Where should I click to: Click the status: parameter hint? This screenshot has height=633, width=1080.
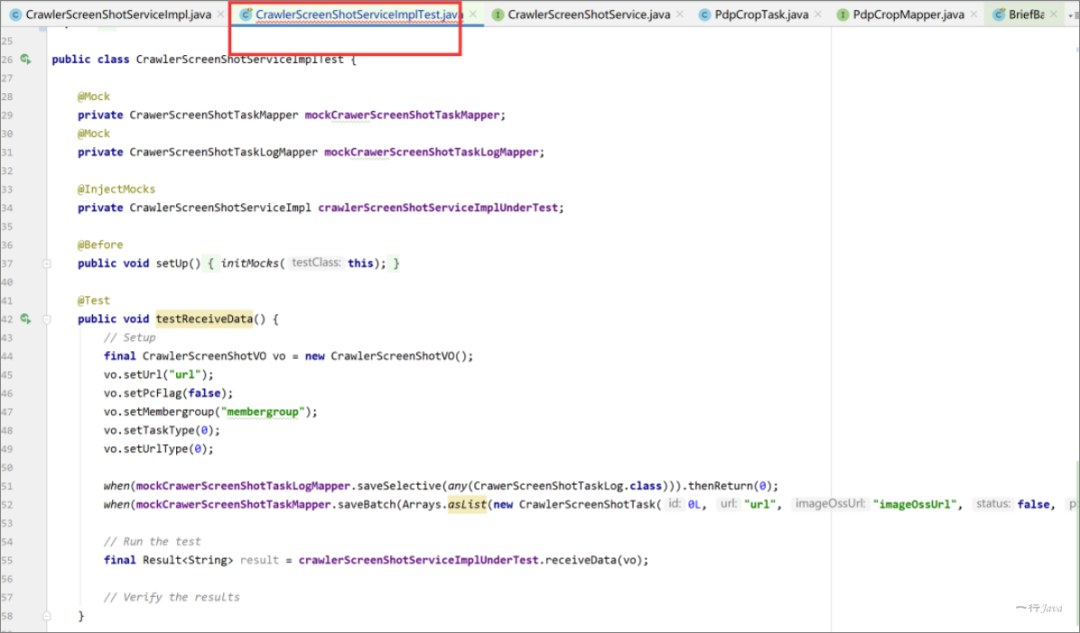[993, 504]
